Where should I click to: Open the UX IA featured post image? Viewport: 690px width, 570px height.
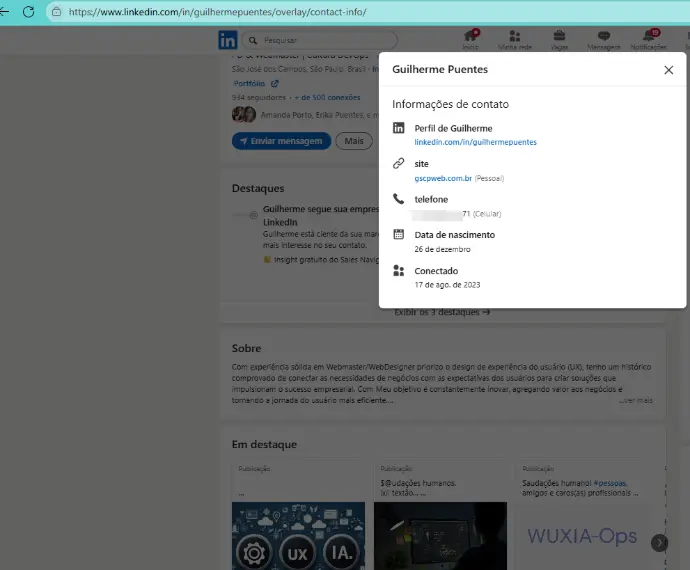tap(298, 536)
